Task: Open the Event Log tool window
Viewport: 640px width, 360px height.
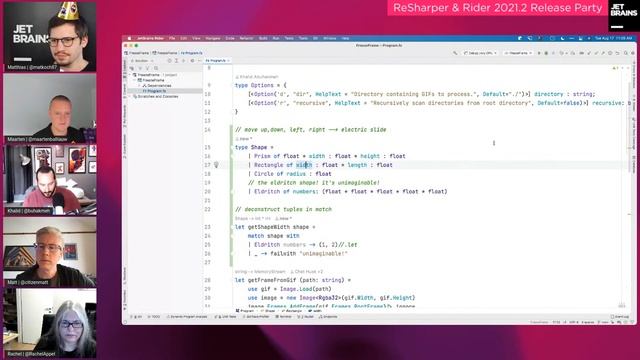Action: click(620, 317)
